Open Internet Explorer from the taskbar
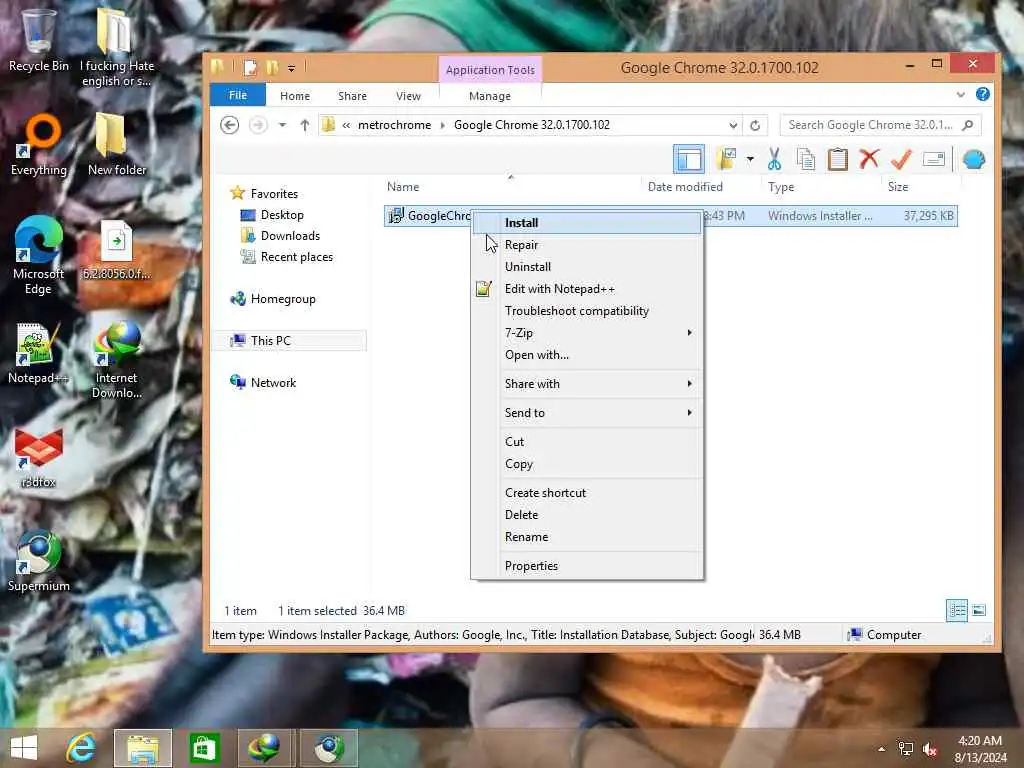1024x768 pixels. (x=81, y=748)
